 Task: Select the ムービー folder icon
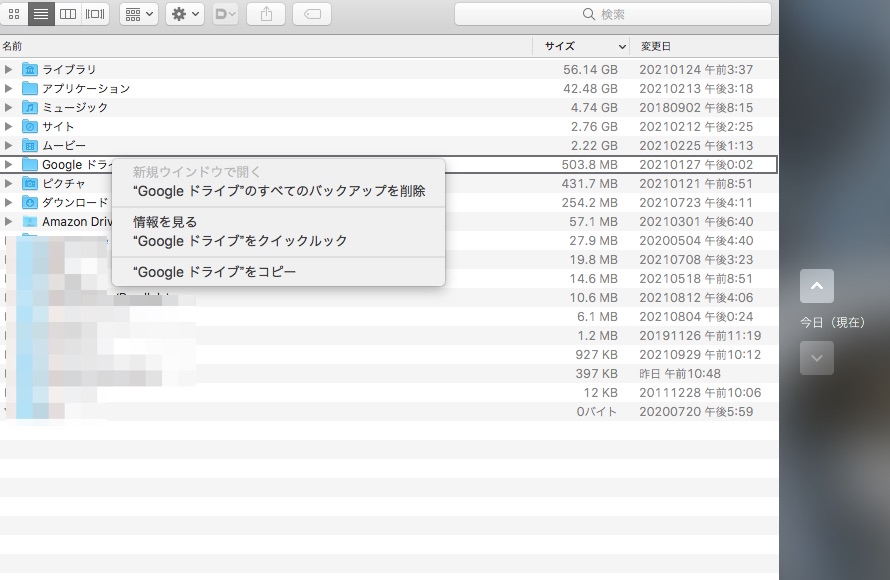click(30, 145)
